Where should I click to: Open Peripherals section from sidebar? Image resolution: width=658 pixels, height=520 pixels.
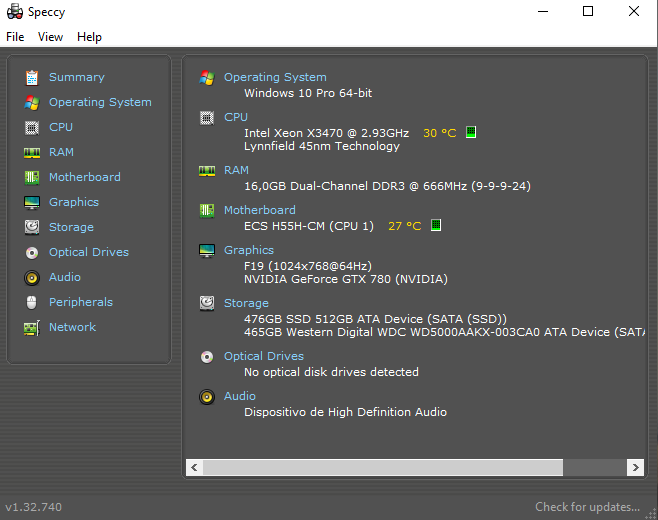tap(81, 302)
